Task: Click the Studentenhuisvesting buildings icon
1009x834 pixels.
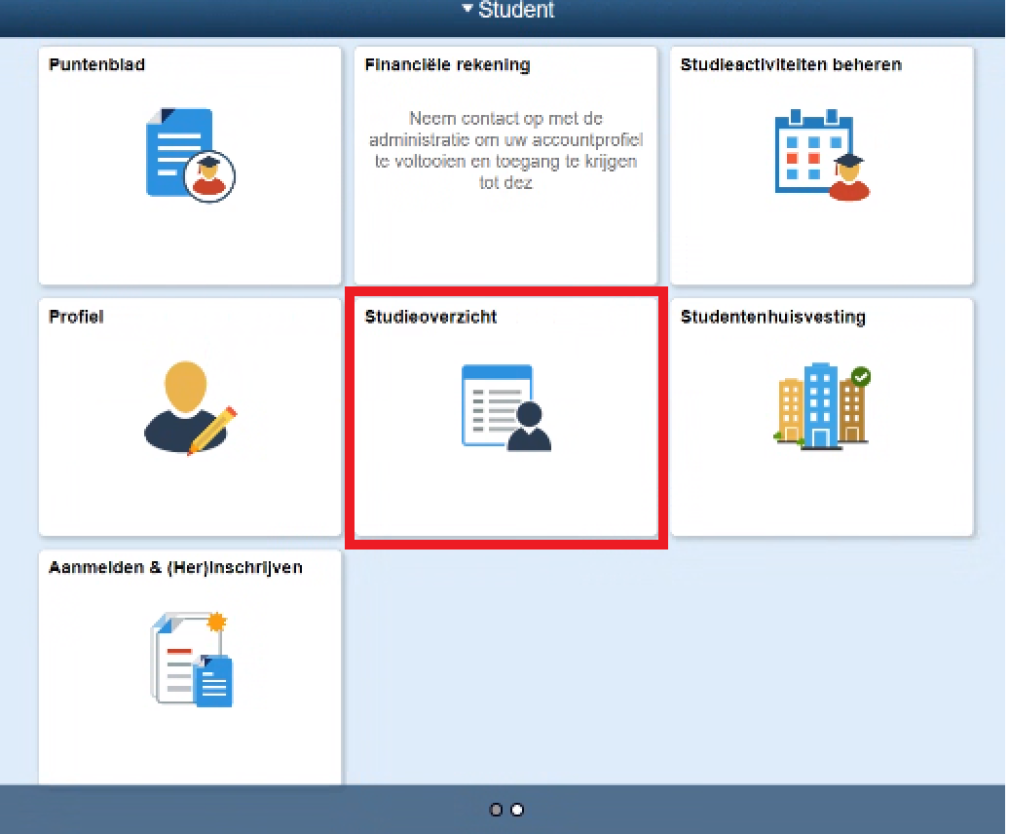Action: 821,406
